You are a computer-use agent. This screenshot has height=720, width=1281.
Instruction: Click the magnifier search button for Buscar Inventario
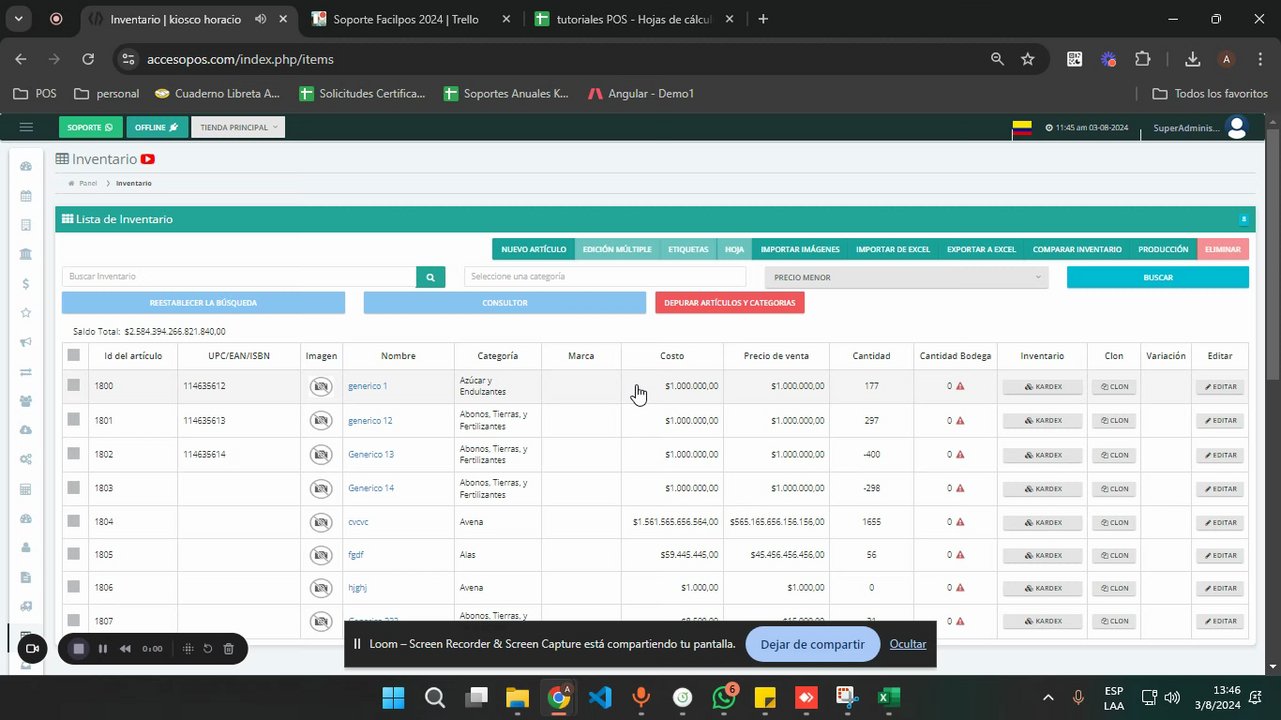pyautogui.click(x=430, y=277)
